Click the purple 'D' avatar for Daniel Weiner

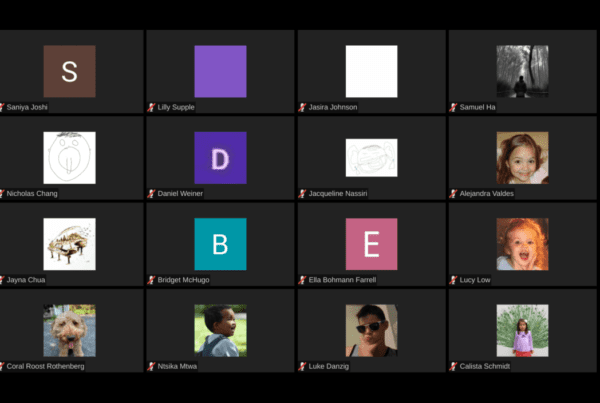[x=220, y=158]
